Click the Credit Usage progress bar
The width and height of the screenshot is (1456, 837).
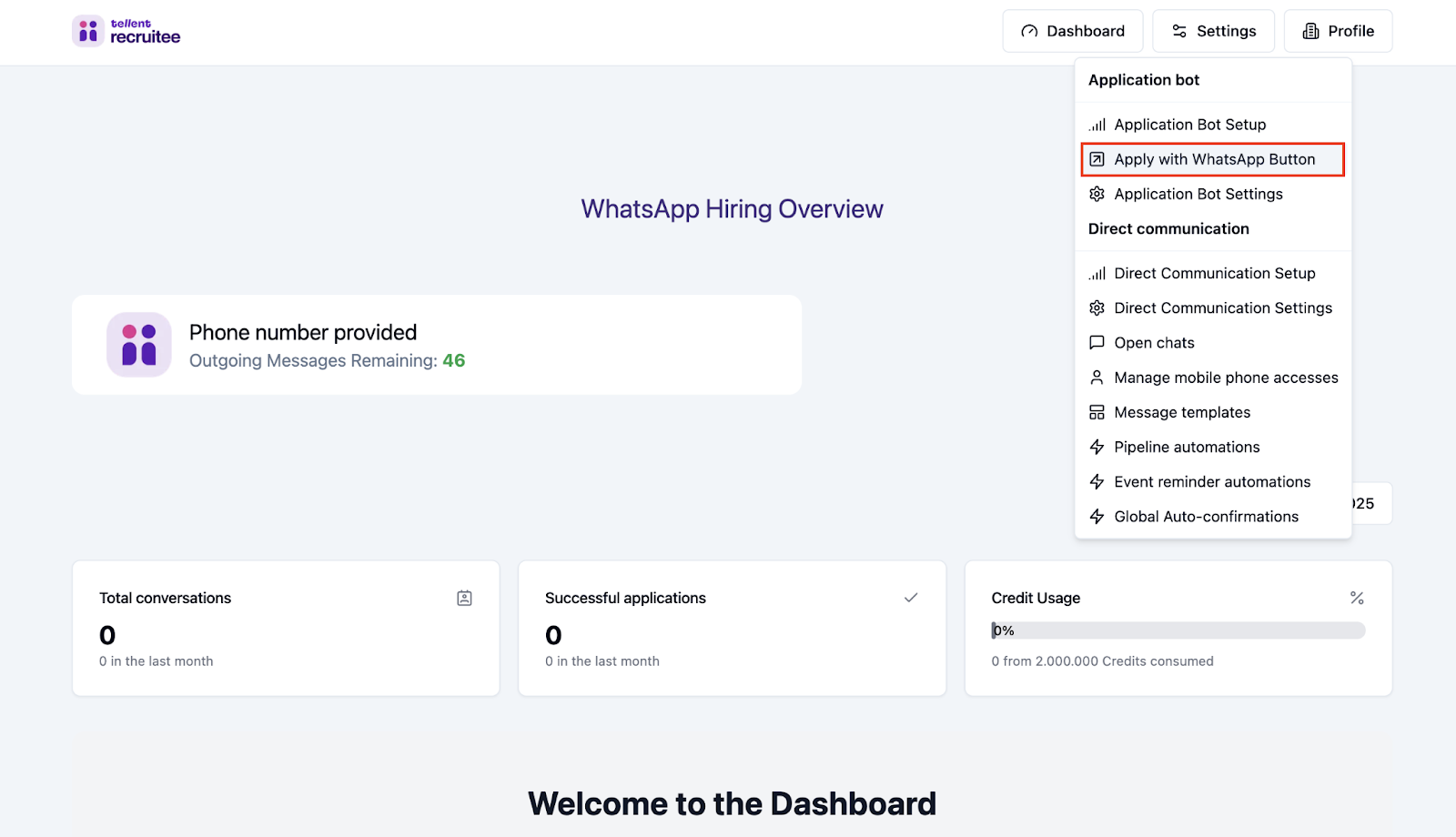point(1178,630)
